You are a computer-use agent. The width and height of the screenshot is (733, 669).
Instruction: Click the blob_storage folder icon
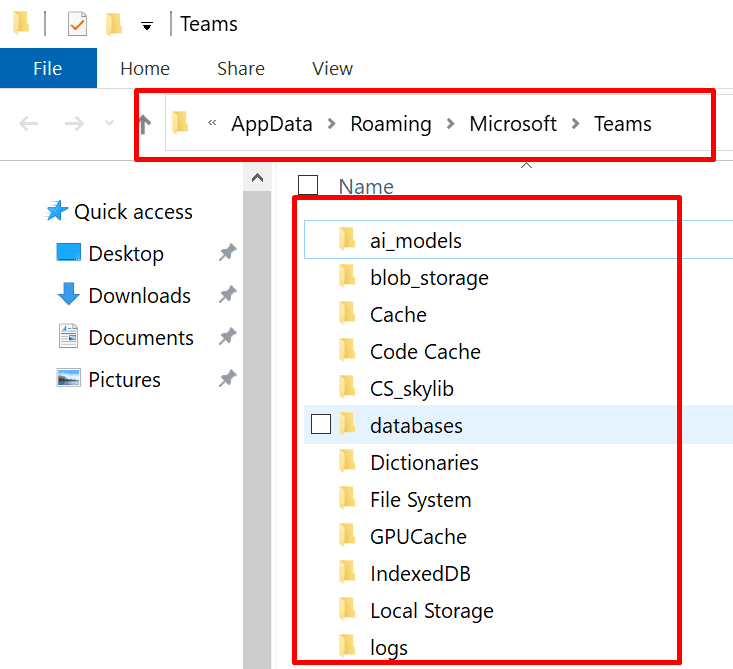[347, 275]
